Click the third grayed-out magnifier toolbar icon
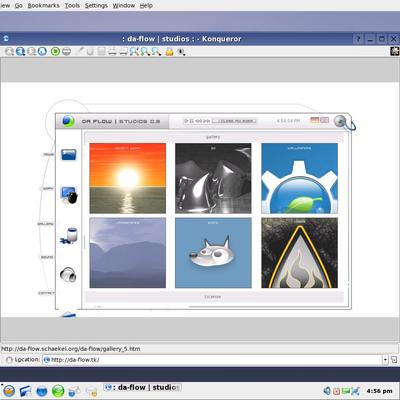Screen dimensions: 400x400 tap(31, 51)
